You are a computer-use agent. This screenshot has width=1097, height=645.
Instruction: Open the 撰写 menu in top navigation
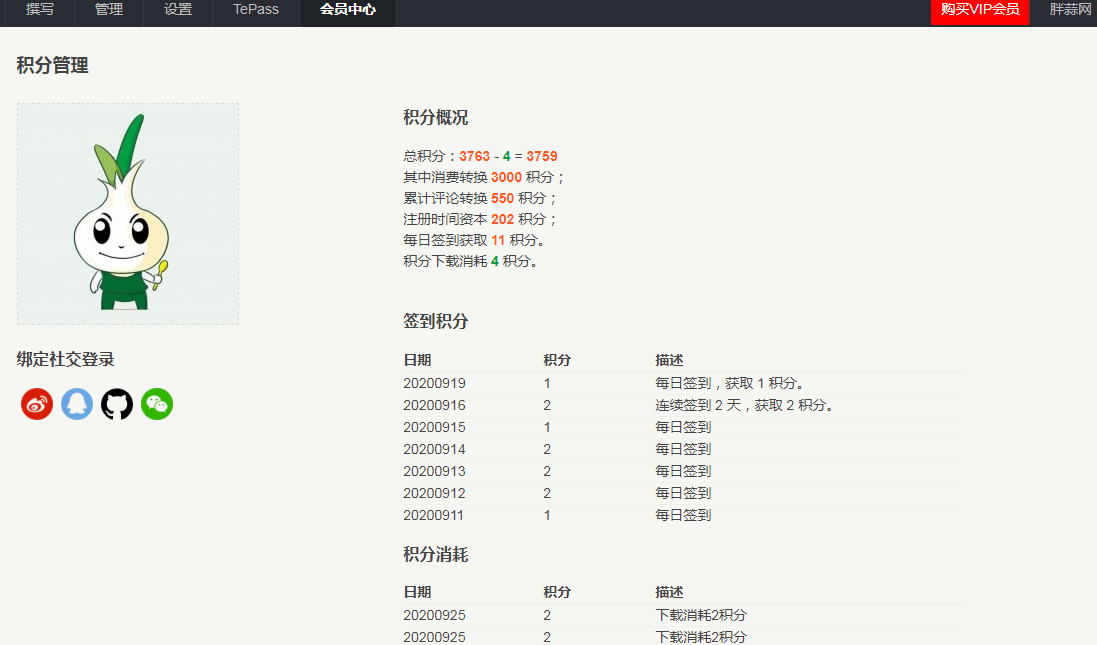click(40, 10)
